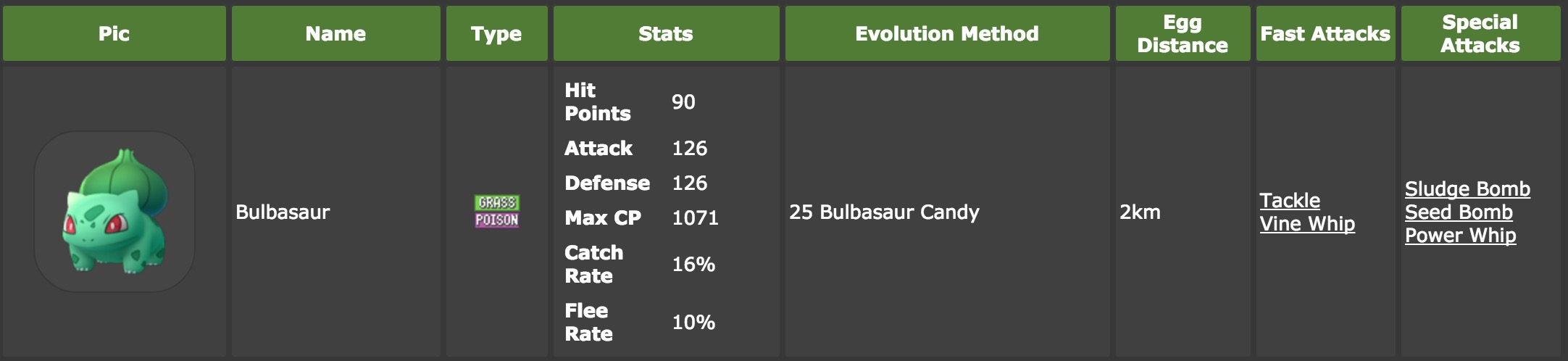Click the 25 Bulbasaur Candy text
The width and height of the screenshot is (1568, 361).
[884, 212]
